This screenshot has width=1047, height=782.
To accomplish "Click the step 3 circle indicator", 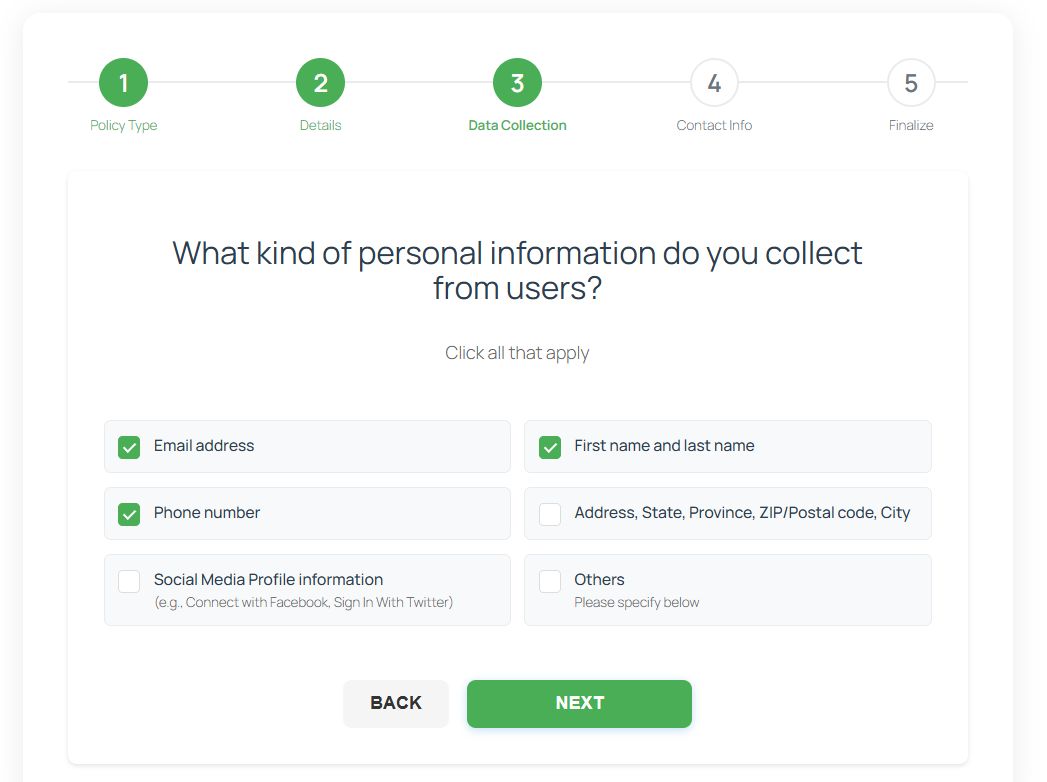I will (517, 83).
